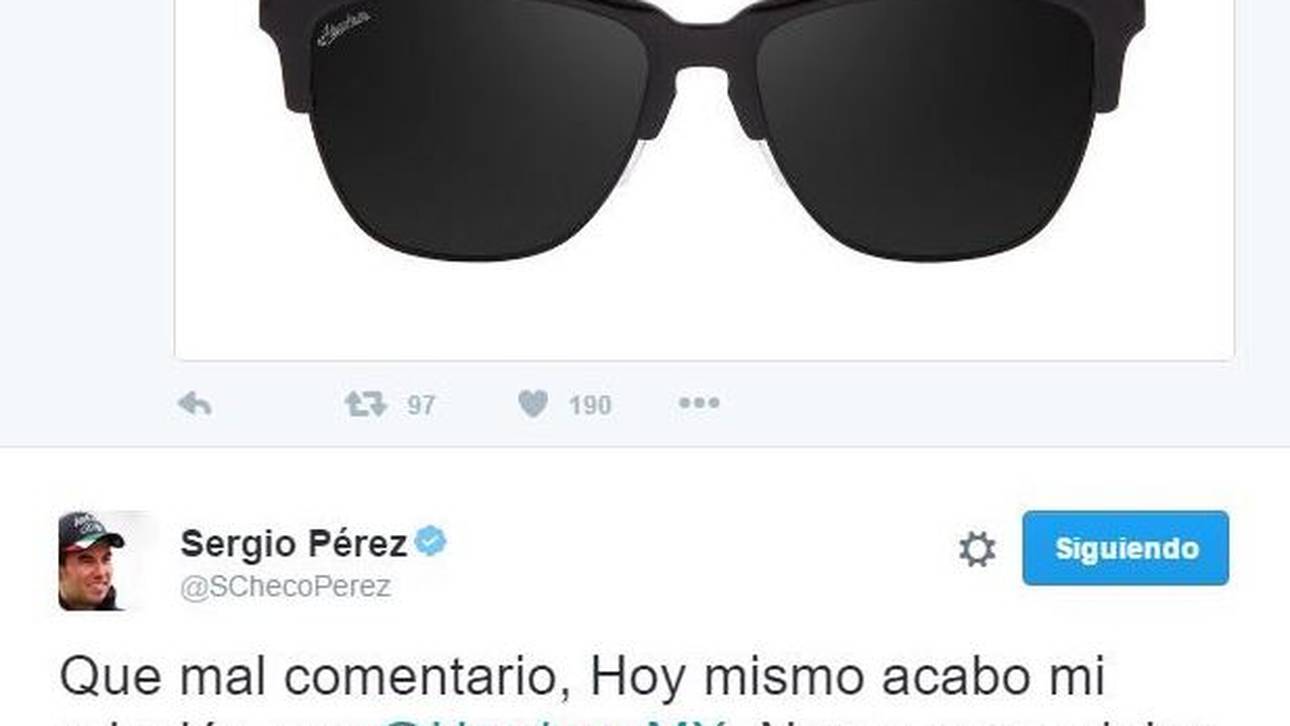Open the three-dot more options
Screen dimensions: 1290x726
coord(699,403)
